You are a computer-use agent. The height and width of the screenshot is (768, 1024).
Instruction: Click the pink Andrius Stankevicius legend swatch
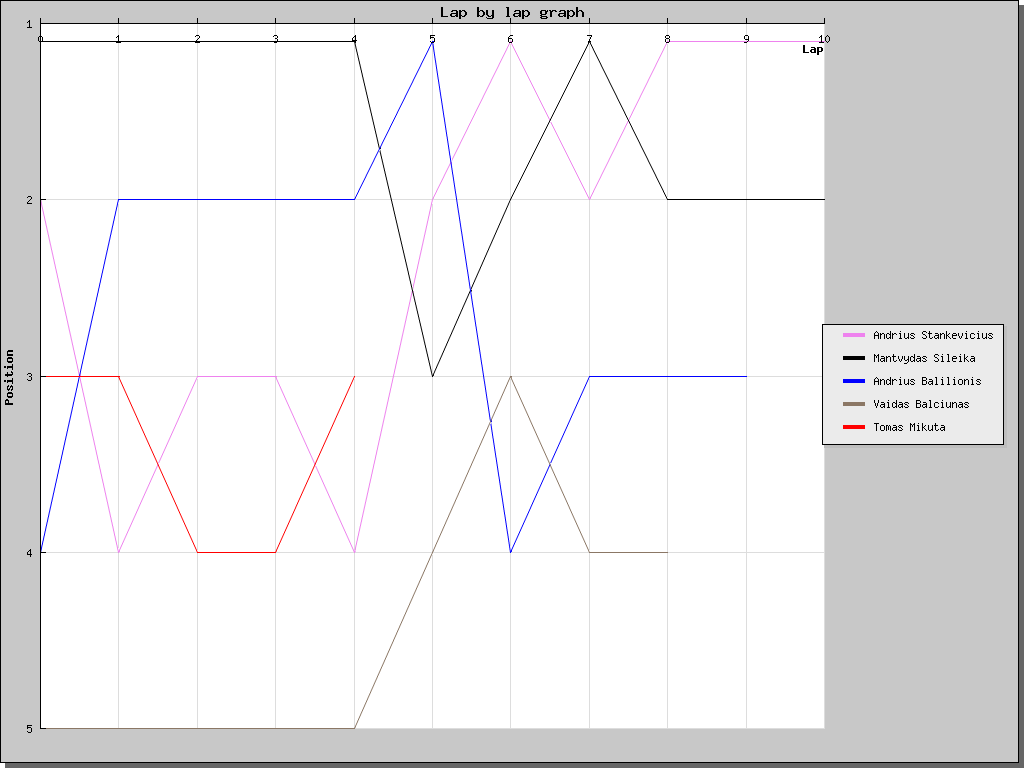(854, 335)
